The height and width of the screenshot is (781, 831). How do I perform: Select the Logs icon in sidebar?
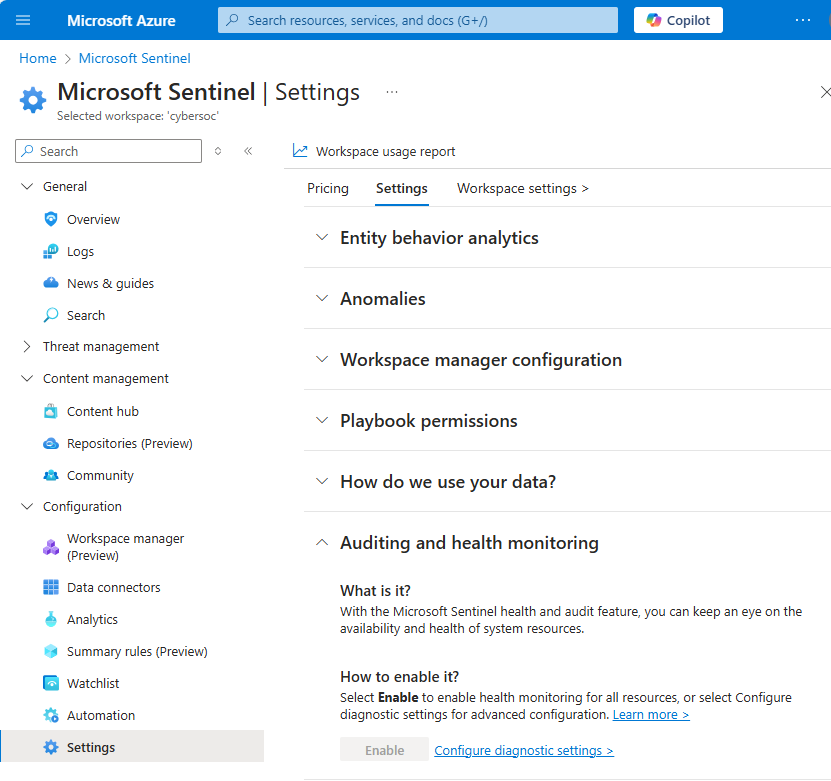(50, 251)
